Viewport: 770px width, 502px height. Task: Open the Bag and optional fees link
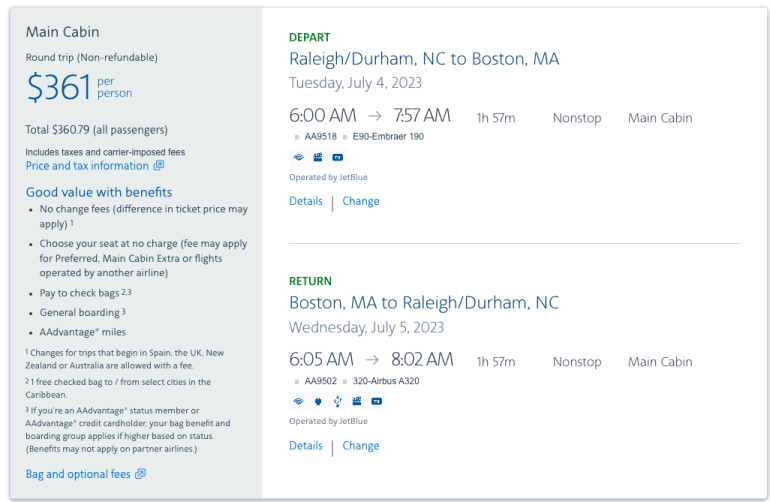[78, 474]
